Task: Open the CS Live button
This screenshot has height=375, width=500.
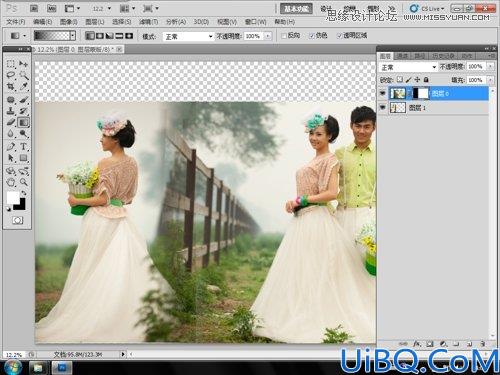Action: [428, 9]
